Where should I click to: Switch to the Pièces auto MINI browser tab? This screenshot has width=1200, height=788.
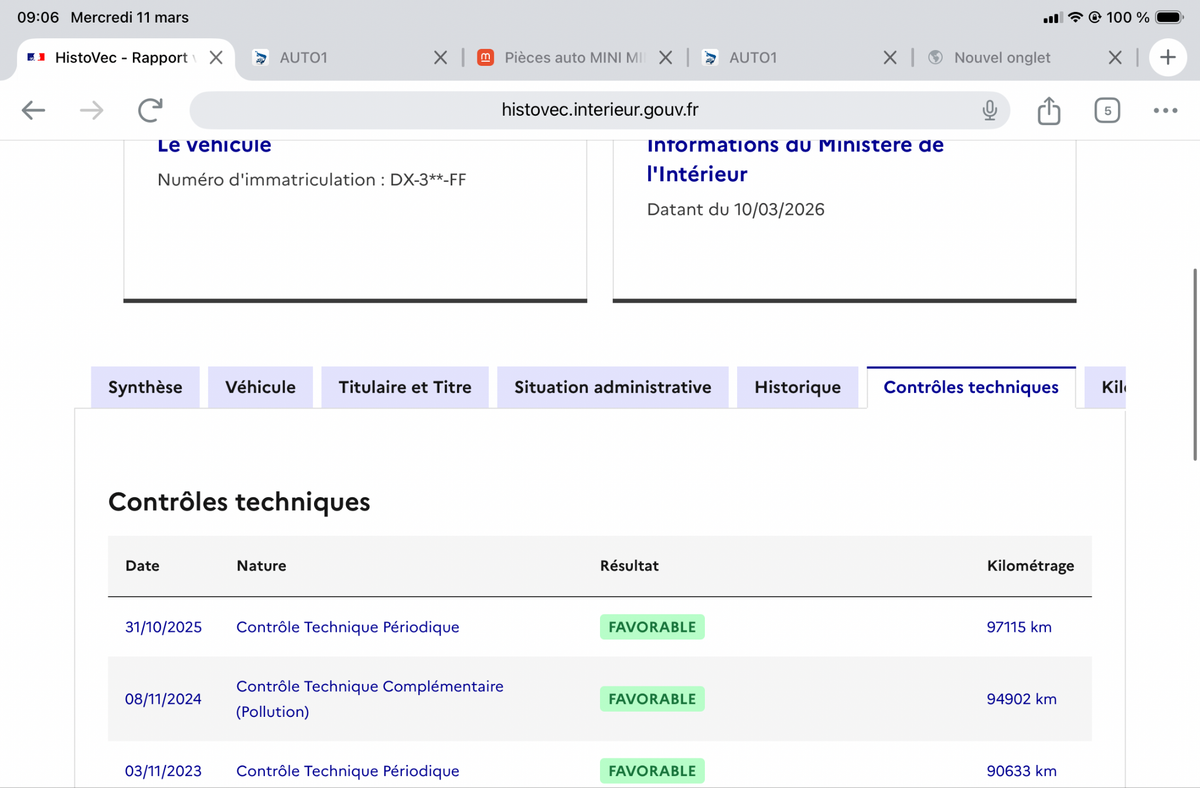click(574, 57)
